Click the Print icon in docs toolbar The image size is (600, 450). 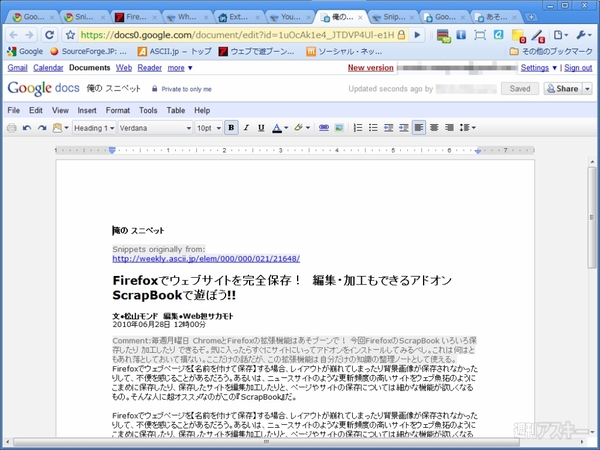coord(11,128)
